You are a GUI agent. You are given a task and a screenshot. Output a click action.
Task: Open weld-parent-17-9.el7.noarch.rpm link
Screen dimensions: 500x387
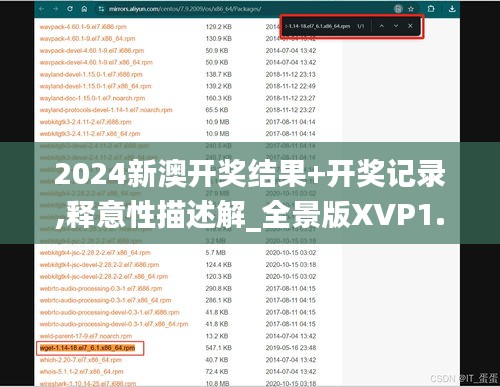click(86, 336)
